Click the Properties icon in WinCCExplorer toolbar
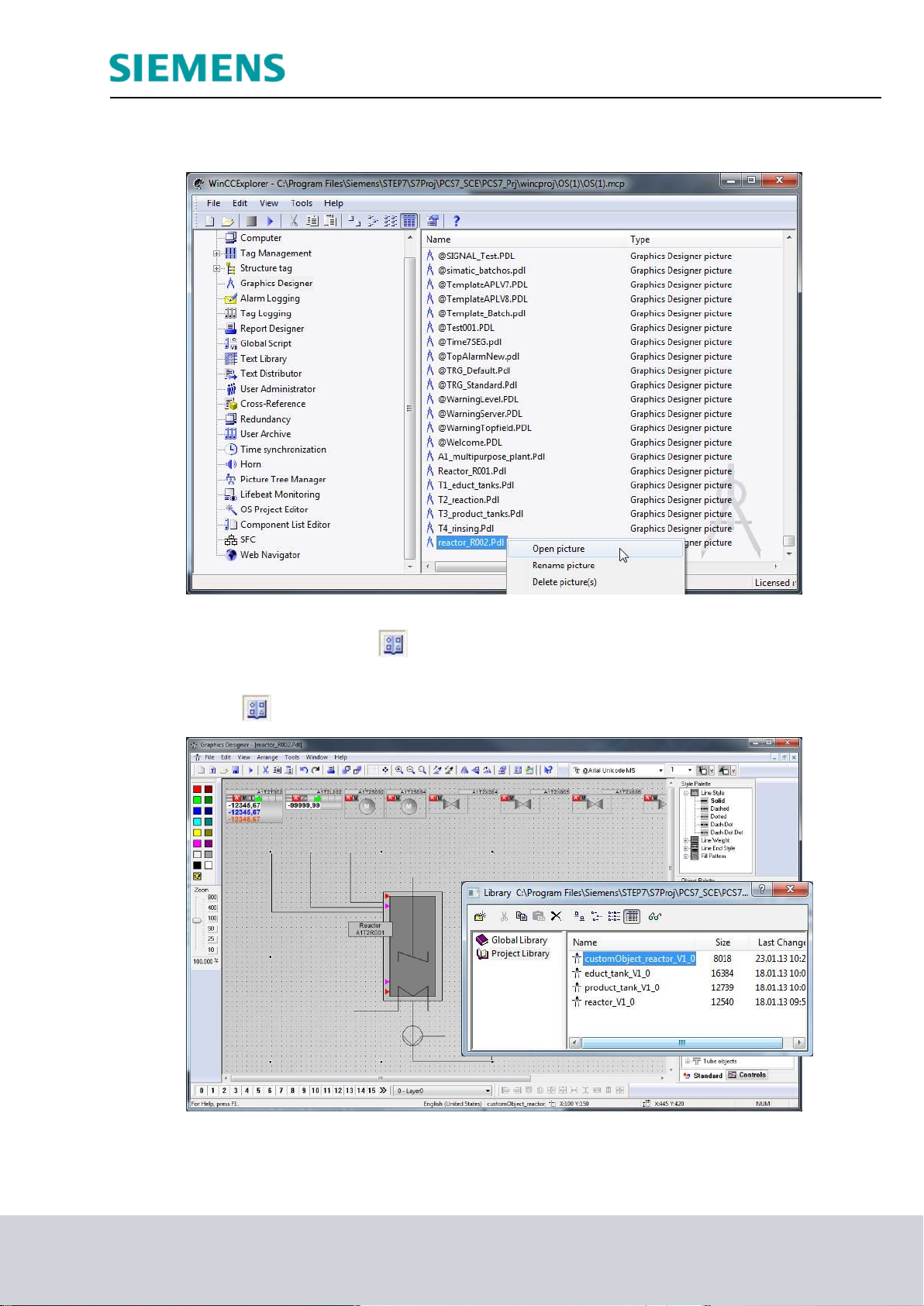 (433, 221)
